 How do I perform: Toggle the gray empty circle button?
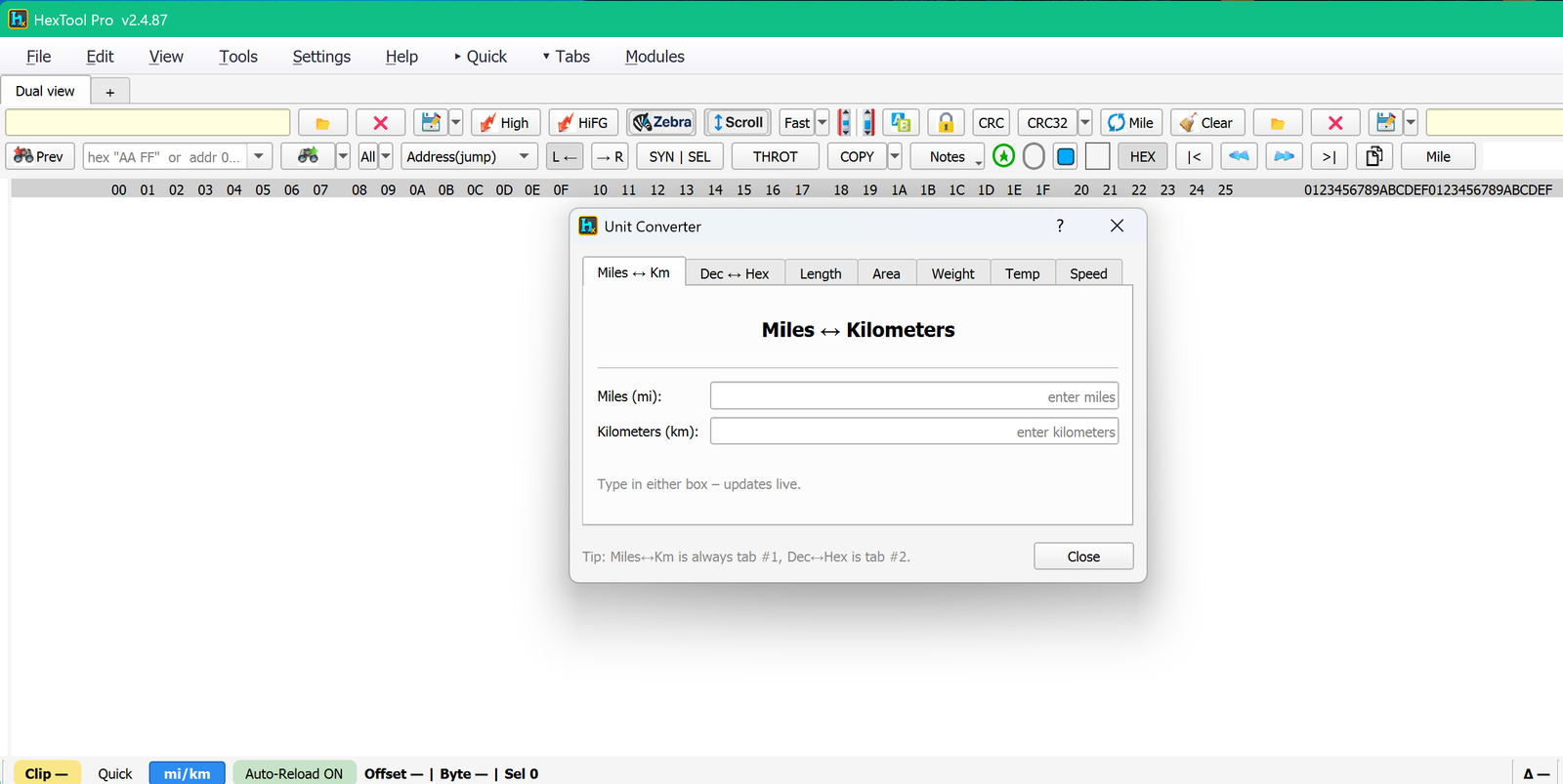[x=1034, y=156]
